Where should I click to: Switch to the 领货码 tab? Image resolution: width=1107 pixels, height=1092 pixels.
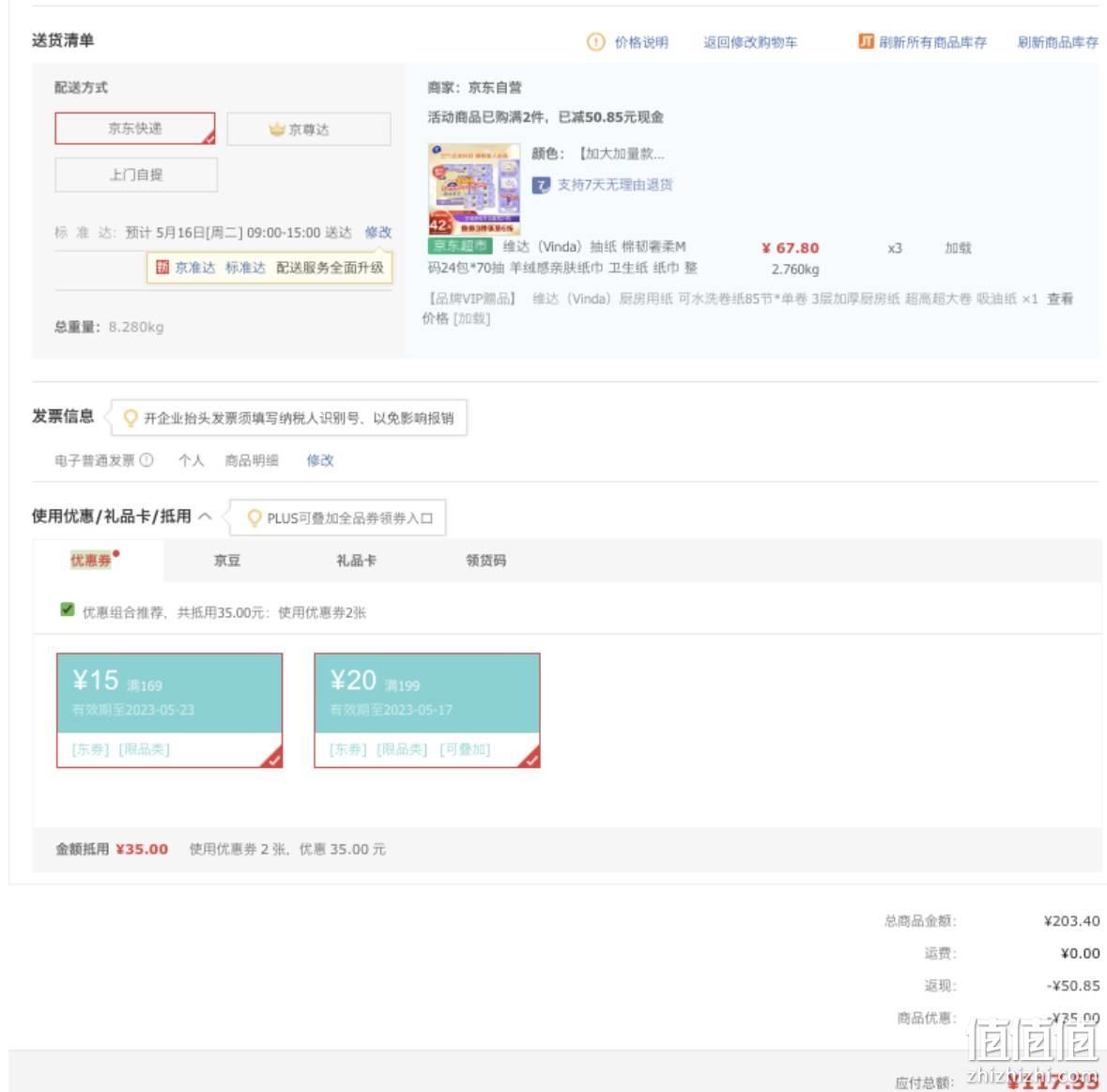coord(485,561)
